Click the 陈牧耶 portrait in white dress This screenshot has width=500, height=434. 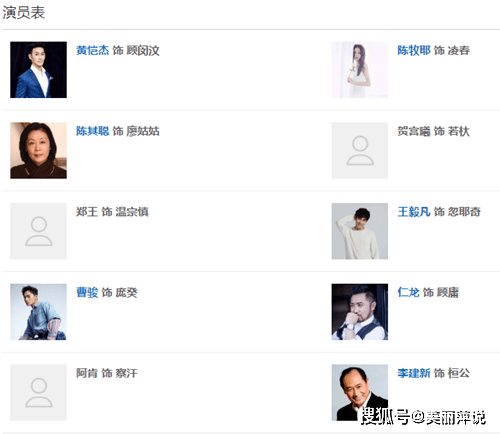coord(360,70)
